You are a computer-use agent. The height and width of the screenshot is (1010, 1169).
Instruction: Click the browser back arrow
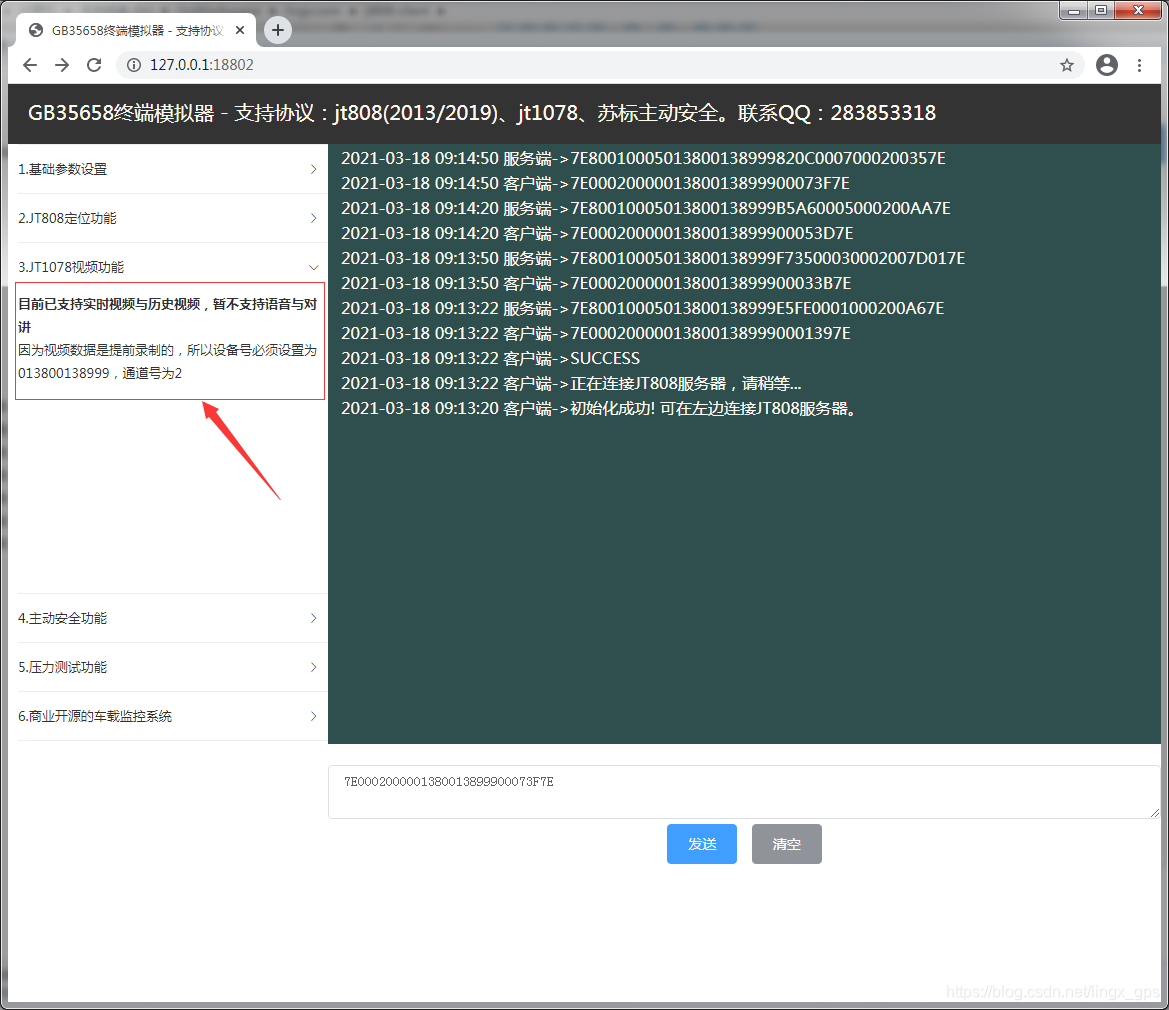(30, 65)
